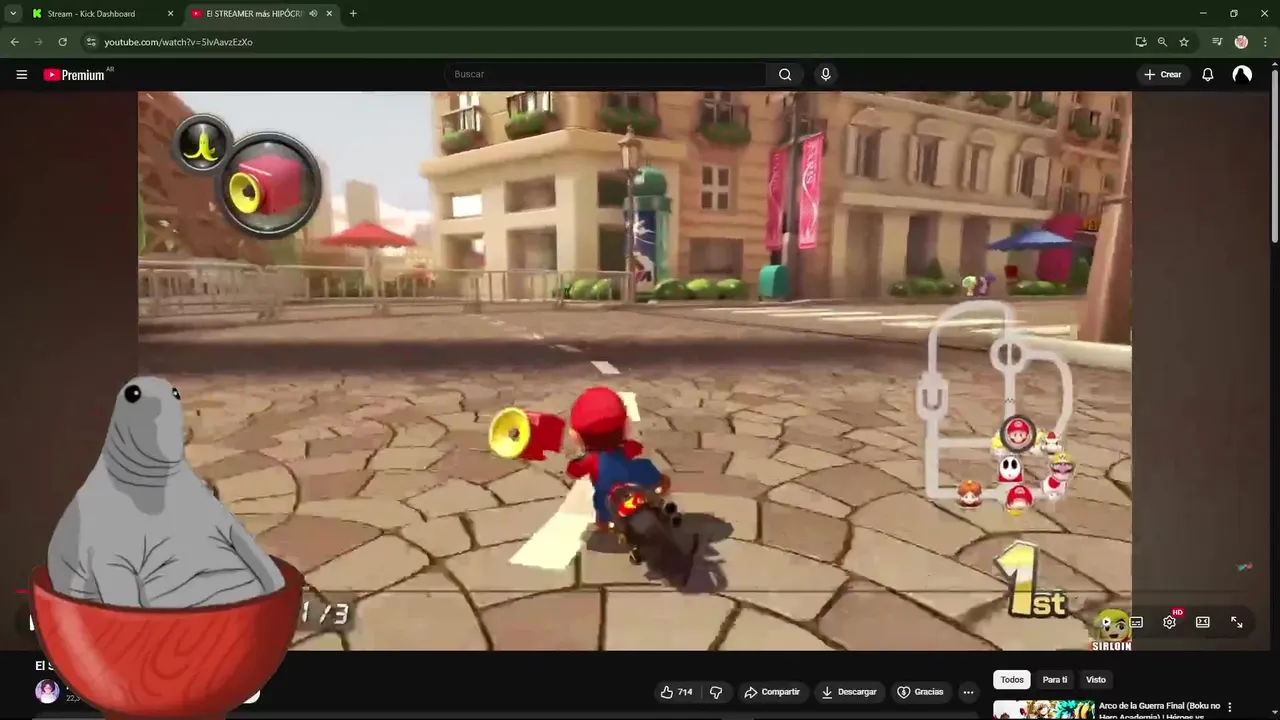Open the YouTube guide hamburger menu
The height and width of the screenshot is (720, 1280).
coord(21,74)
